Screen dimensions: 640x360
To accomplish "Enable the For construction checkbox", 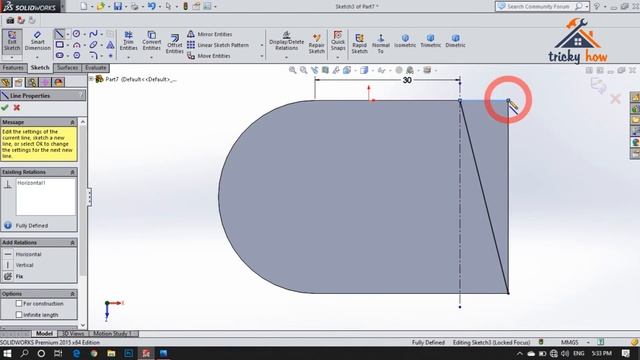I will pos(19,304).
